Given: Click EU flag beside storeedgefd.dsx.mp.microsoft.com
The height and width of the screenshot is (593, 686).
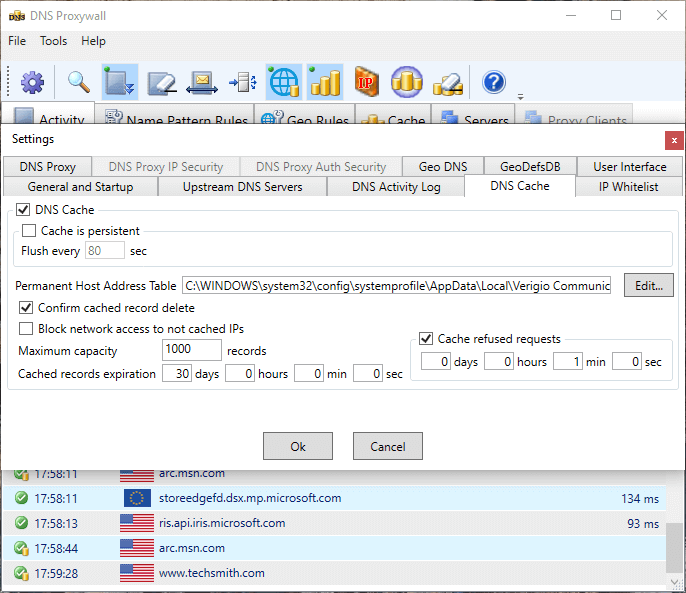Looking at the screenshot, I should pyautogui.click(x=137, y=498).
